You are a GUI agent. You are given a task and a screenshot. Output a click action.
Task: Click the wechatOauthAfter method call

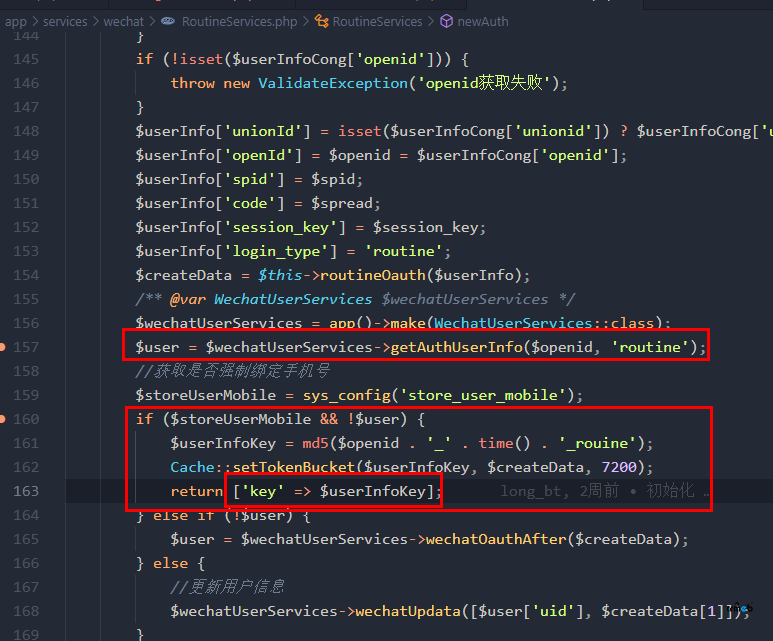(496, 539)
